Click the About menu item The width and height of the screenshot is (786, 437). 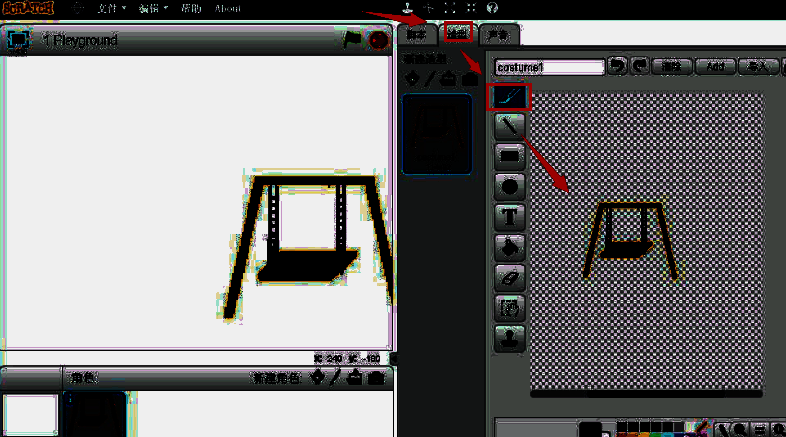(x=227, y=8)
